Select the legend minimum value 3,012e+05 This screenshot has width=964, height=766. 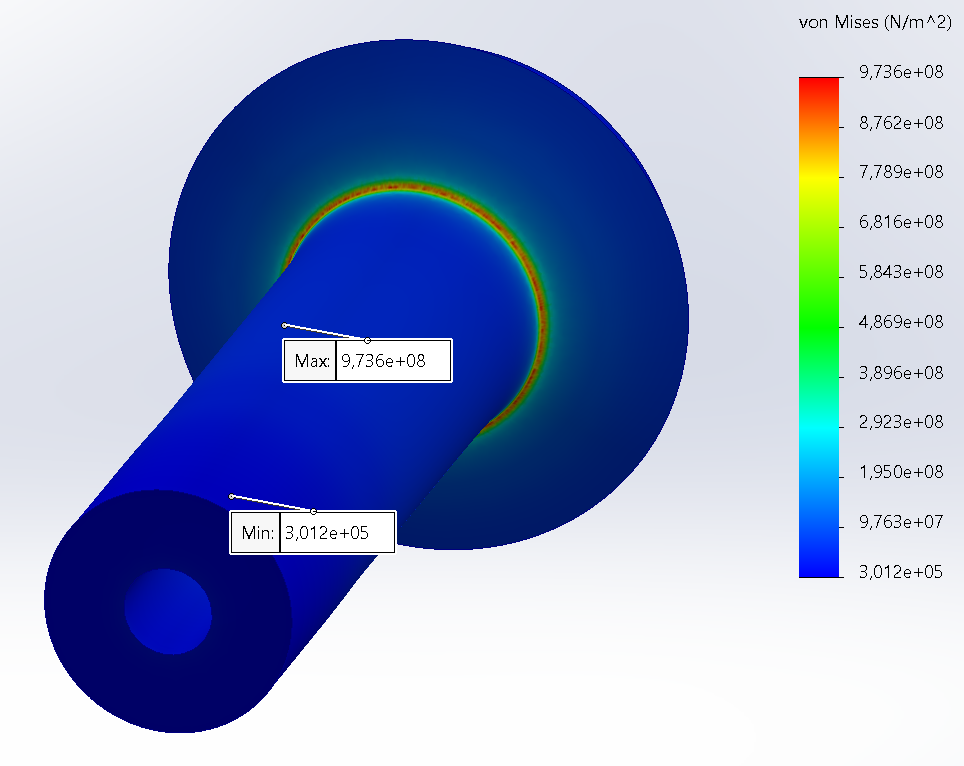tap(901, 572)
